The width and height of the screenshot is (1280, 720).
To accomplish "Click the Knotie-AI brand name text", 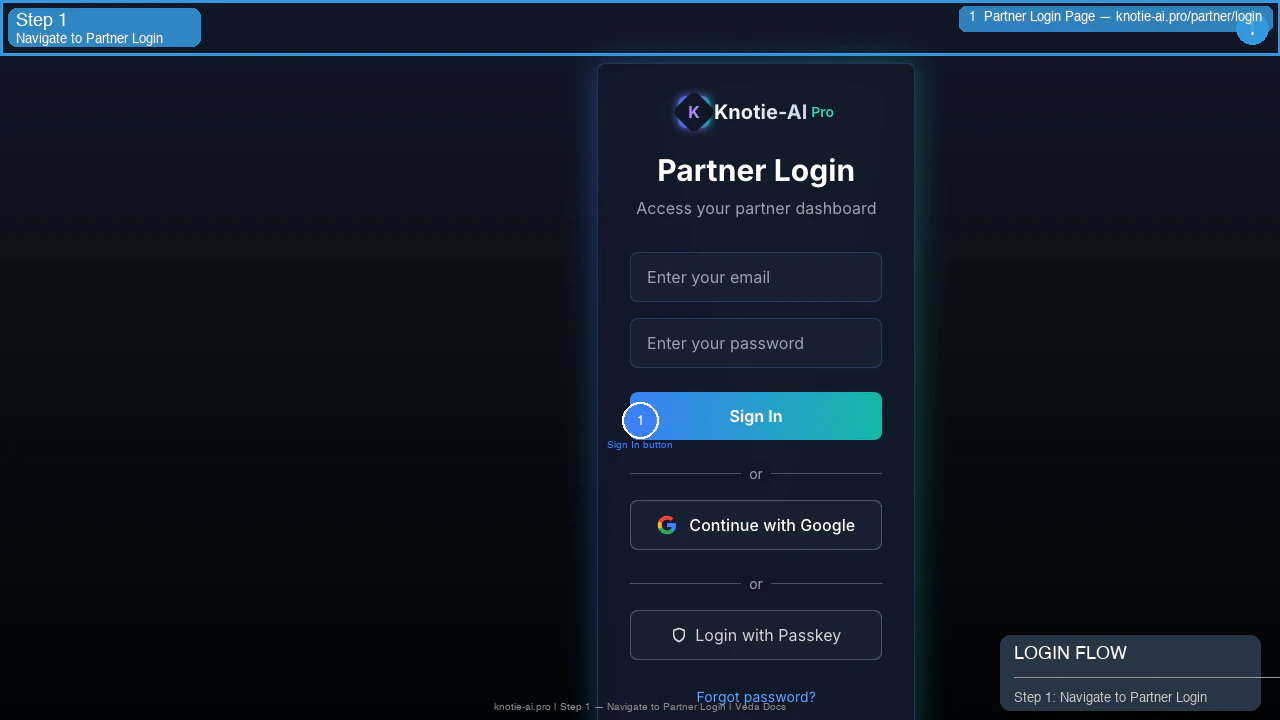I will [760, 112].
